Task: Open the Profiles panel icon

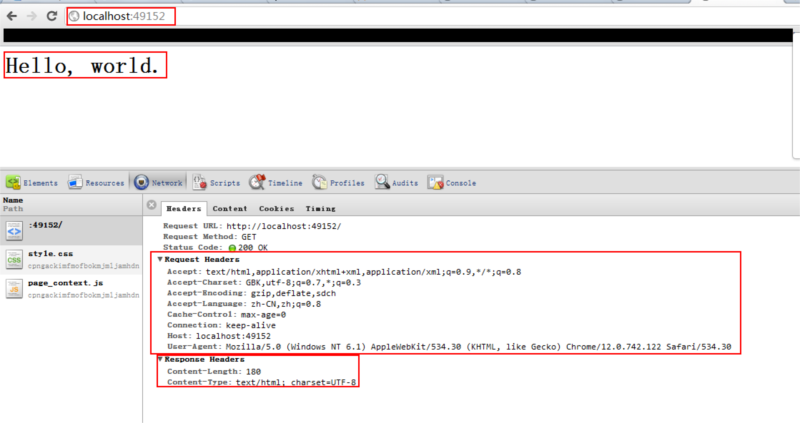Action: tap(319, 182)
